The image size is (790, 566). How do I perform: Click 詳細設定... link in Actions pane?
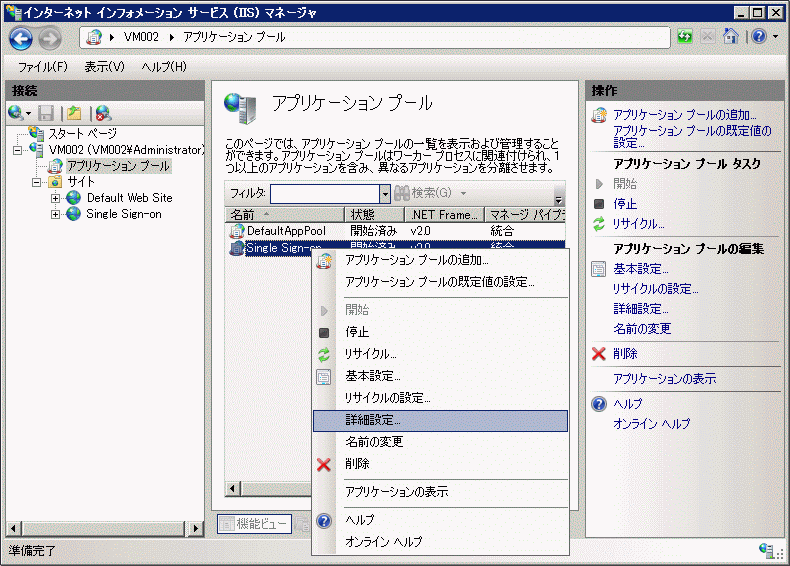point(640,309)
